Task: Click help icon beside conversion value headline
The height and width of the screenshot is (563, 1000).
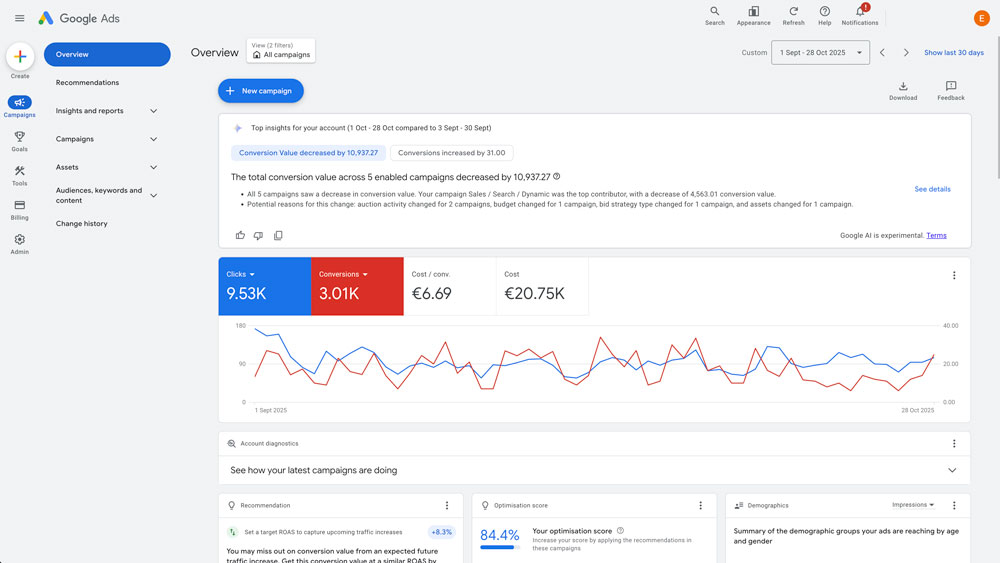Action: coord(557,177)
